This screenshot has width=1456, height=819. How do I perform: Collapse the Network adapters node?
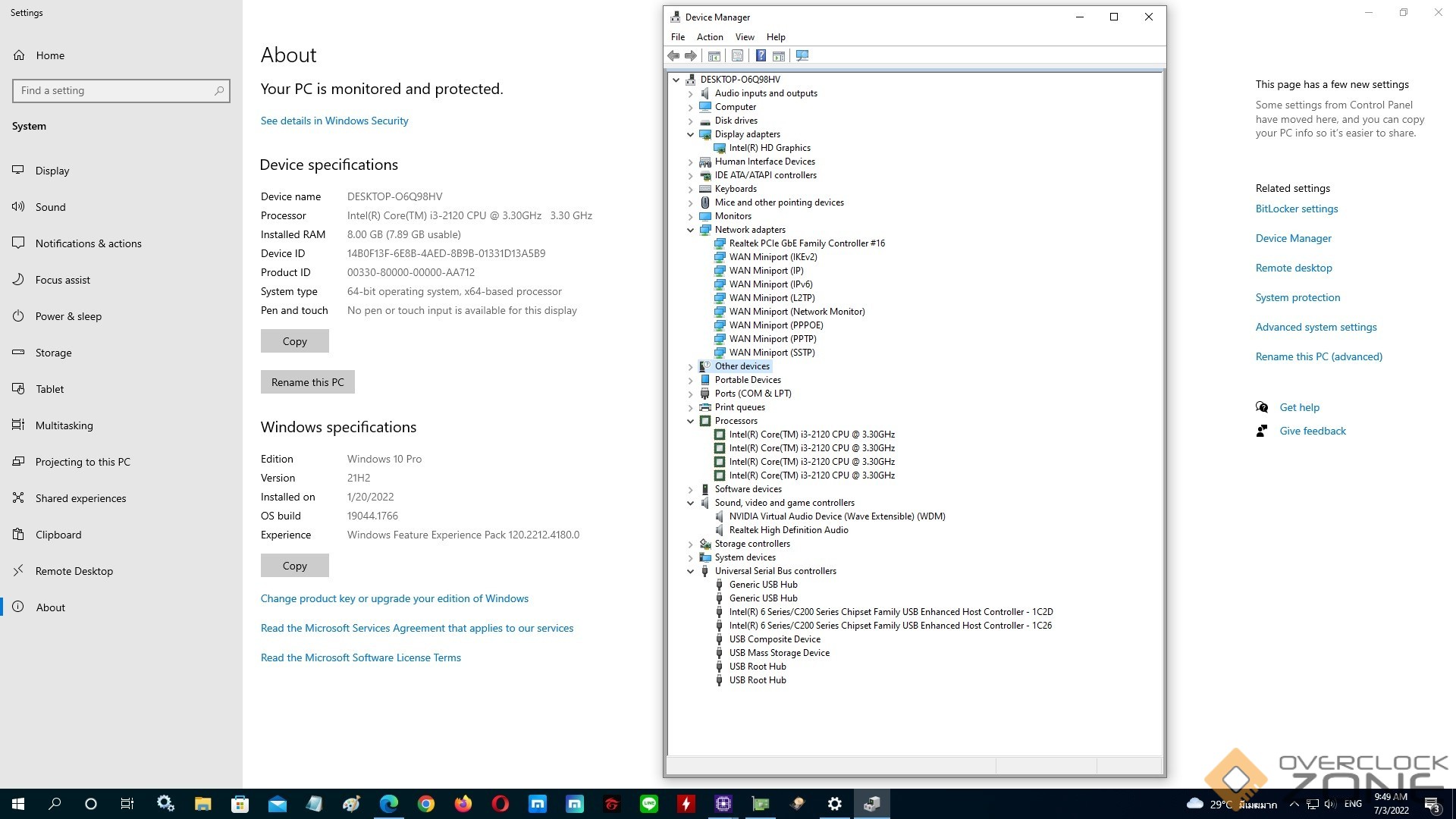tap(690, 230)
